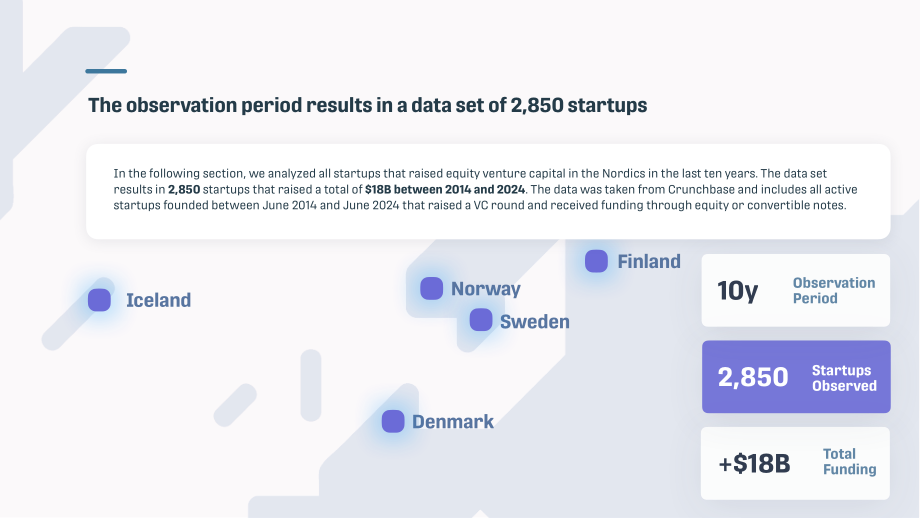Click the 10y Observation Period card
The width and height of the screenshot is (920, 518).
pos(796,290)
